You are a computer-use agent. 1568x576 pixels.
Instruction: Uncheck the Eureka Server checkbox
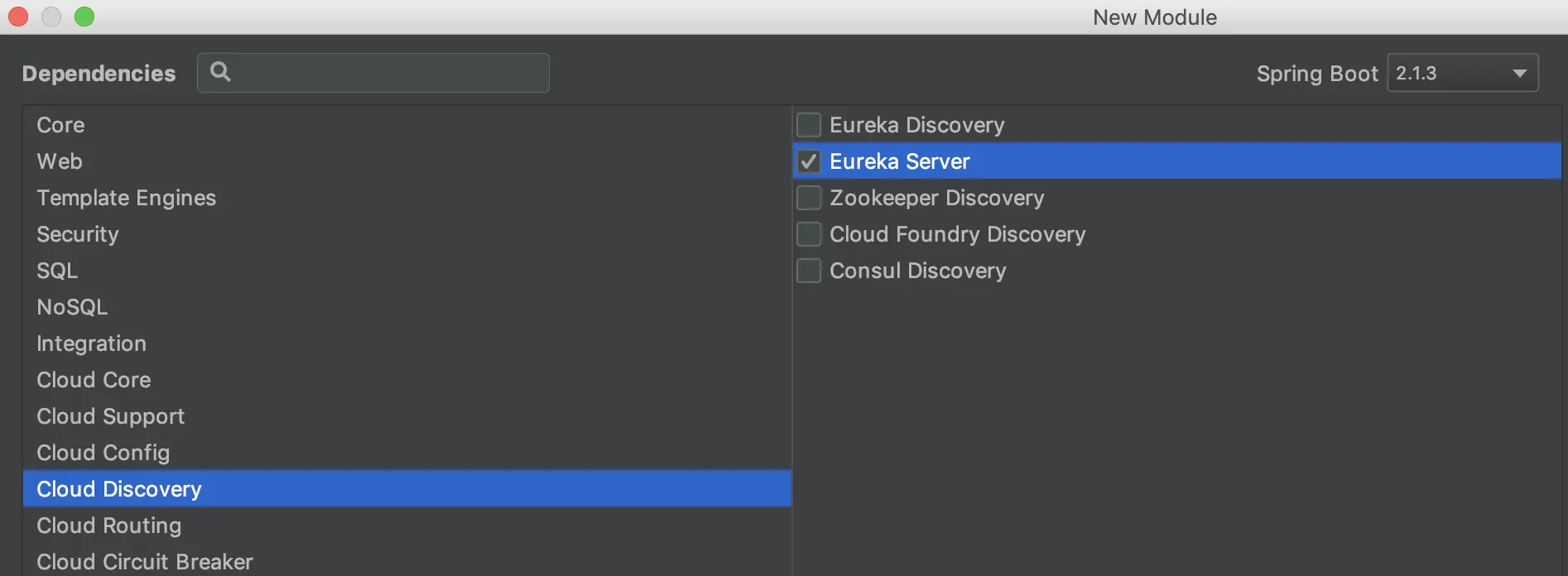coord(809,161)
